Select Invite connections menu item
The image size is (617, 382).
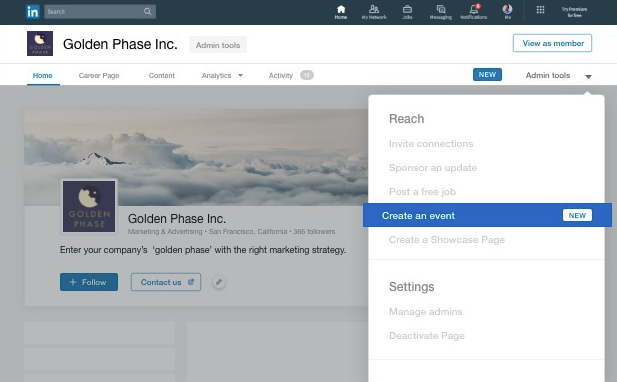431,144
